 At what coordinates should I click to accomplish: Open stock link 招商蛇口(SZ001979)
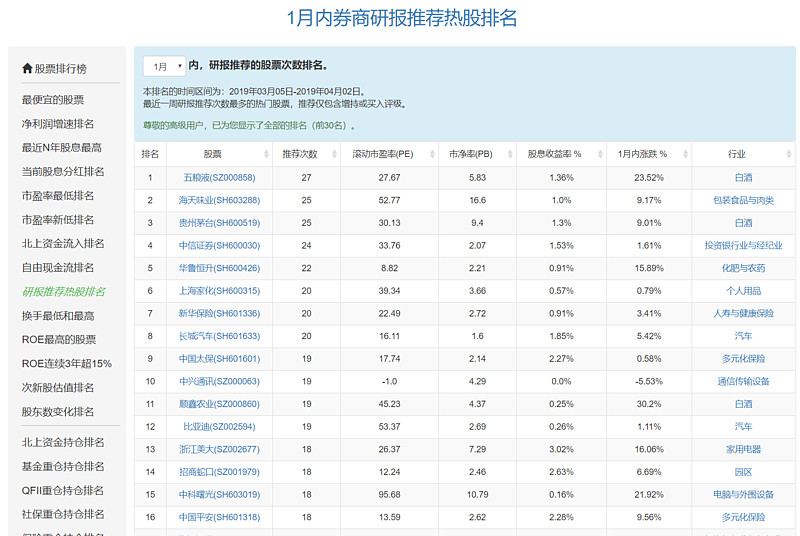(x=219, y=472)
